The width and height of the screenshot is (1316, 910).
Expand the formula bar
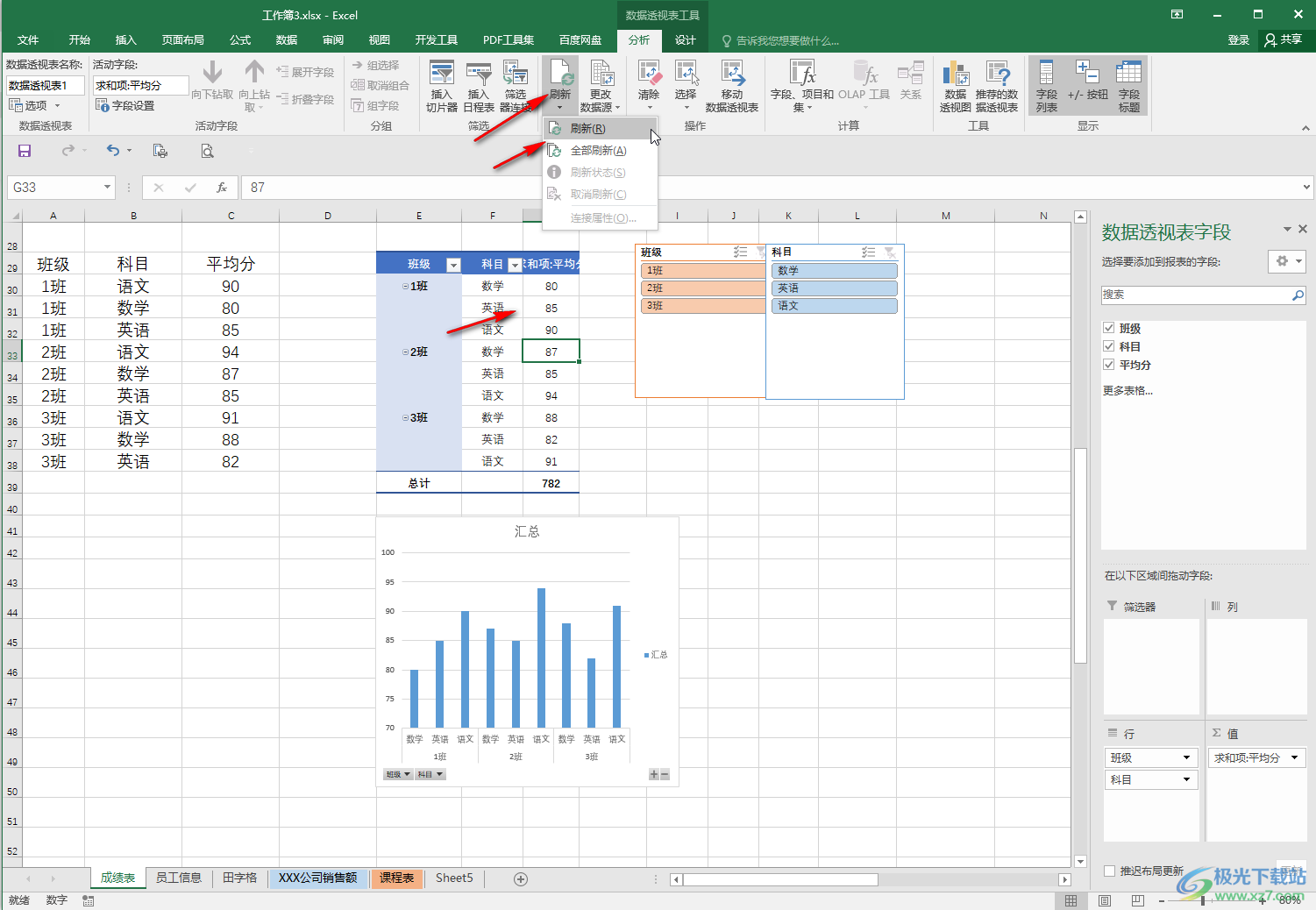coord(1306,187)
